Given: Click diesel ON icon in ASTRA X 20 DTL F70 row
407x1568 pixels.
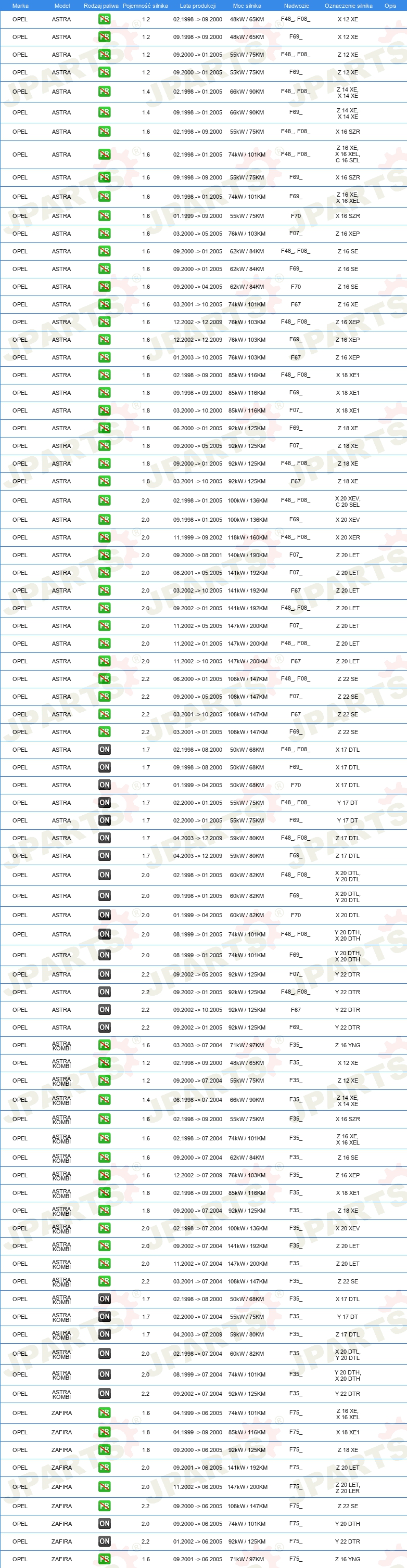Looking at the screenshot, I should 104,915.
